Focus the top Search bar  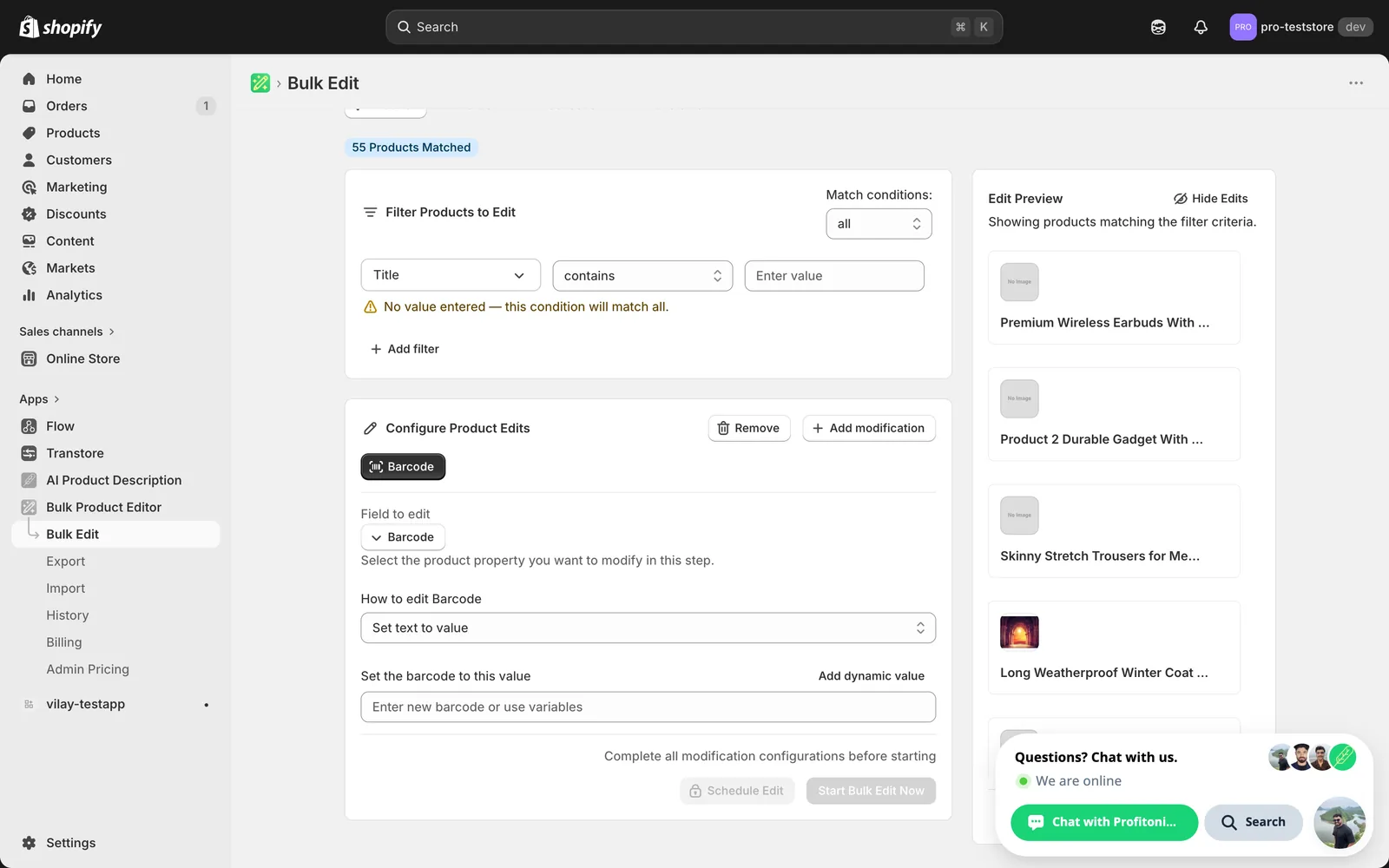(694, 27)
